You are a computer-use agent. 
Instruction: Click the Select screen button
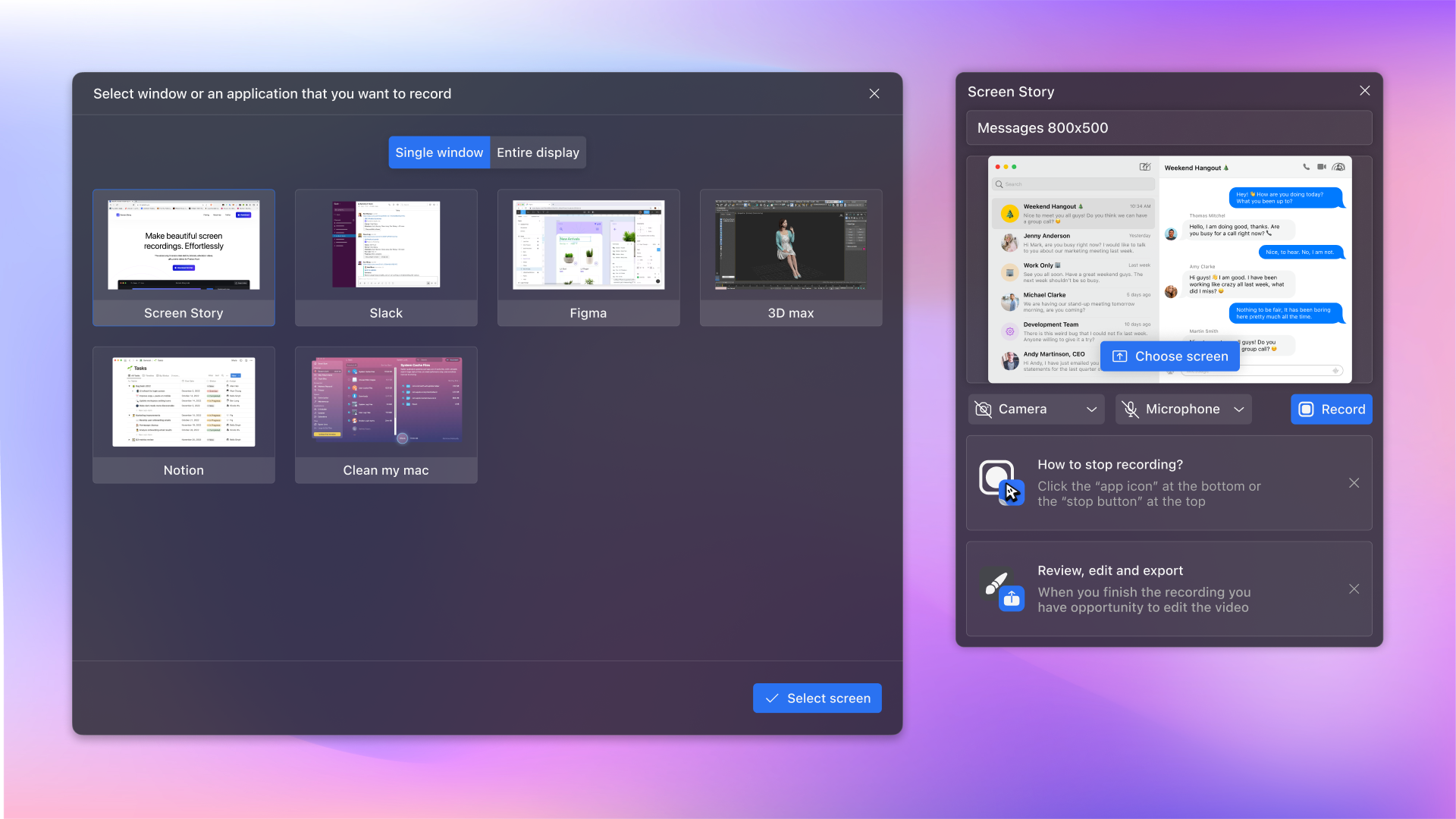pyautogui.click(x=817, y=698)
